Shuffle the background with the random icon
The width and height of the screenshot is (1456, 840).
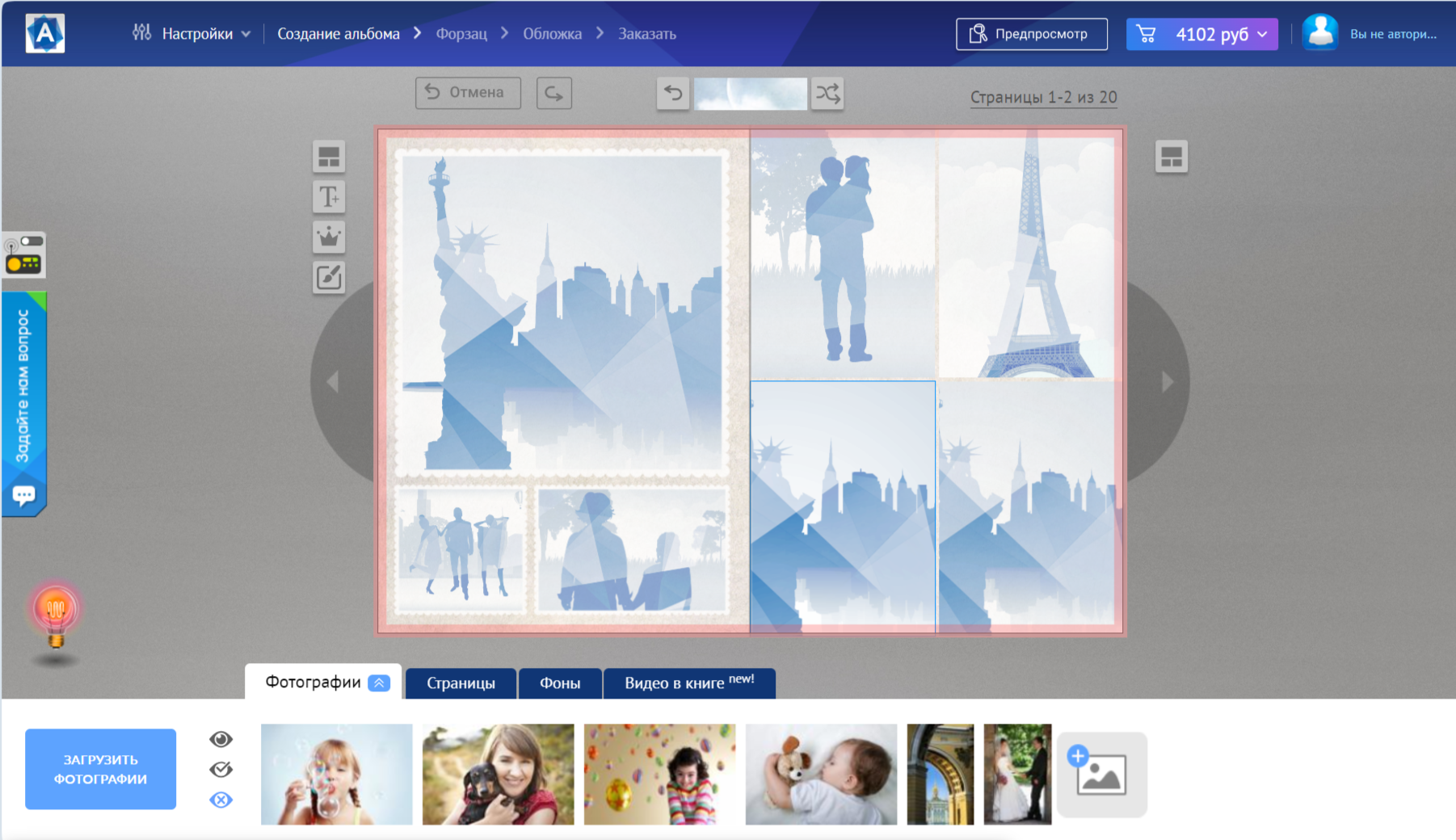(x=827, y=94)
